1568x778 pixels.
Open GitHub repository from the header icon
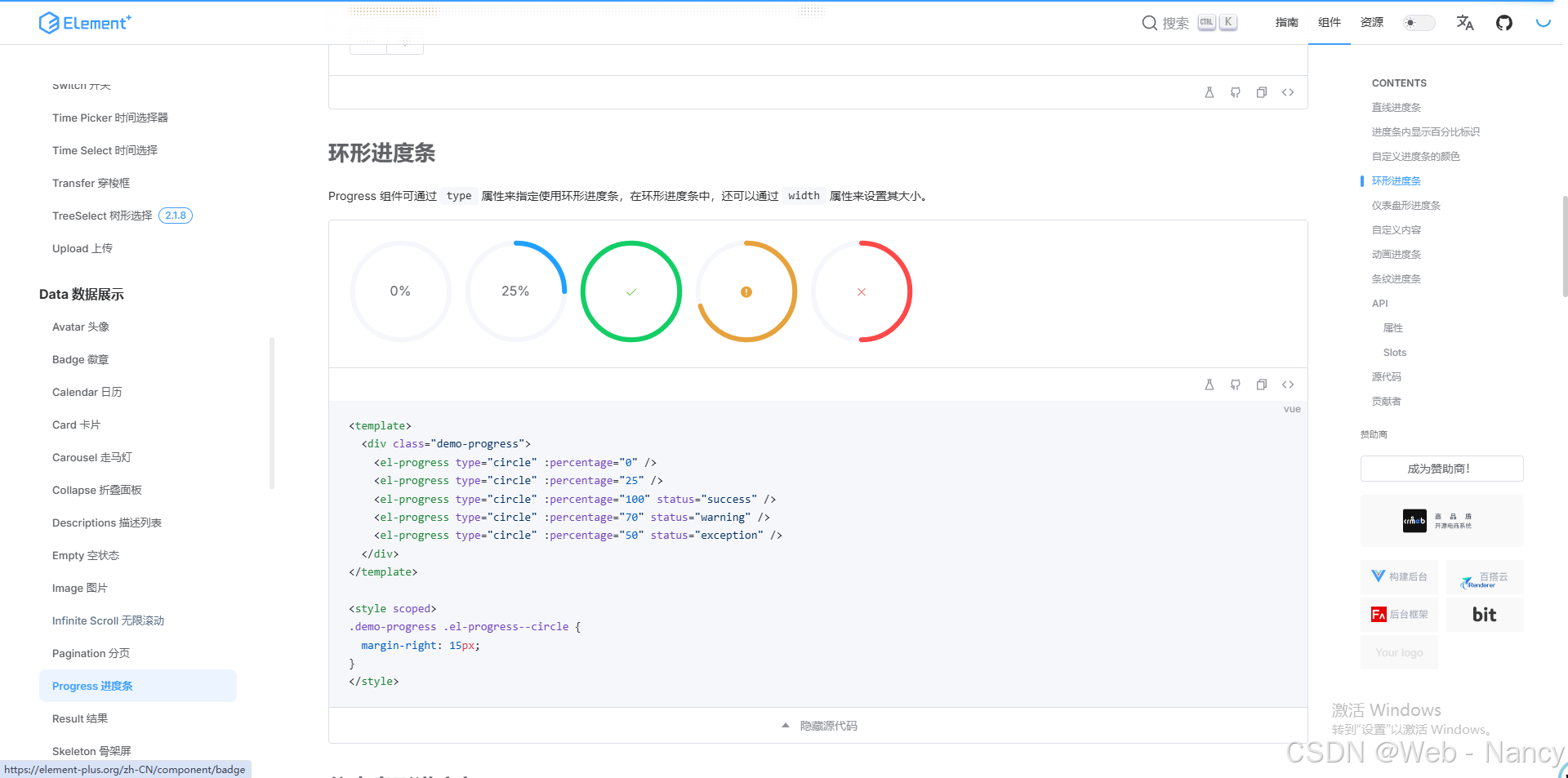pos(1504,22)
